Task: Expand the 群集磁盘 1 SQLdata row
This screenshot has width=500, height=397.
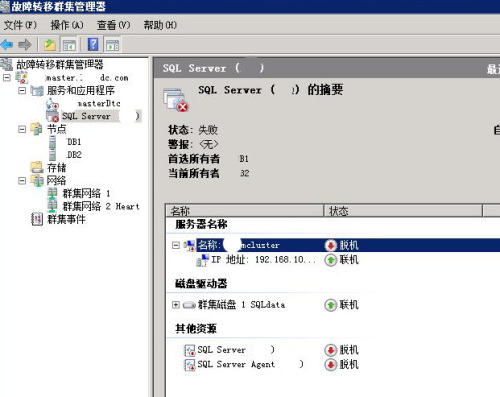Action: click(176, 305)
